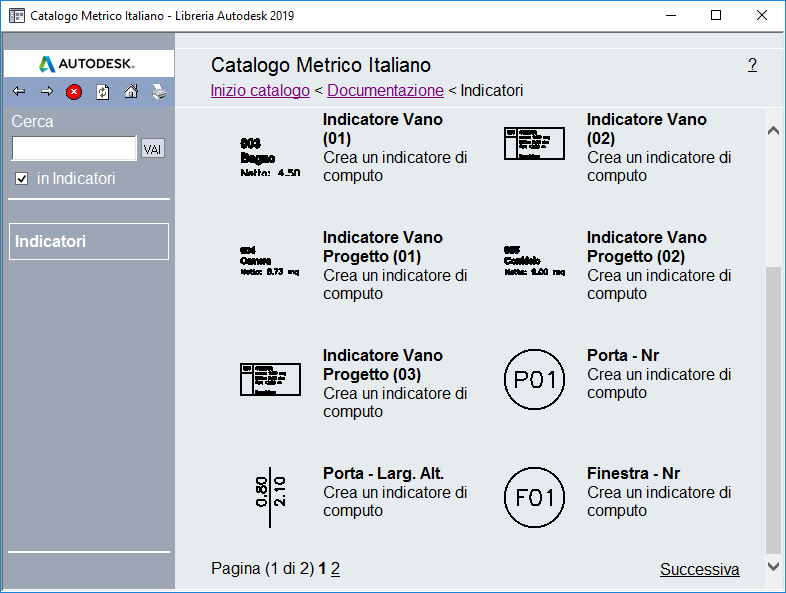This screenshot has width=786, height=593.
Task: Select the Indicatori category in the sidebar
Action: tap(88, 242)
